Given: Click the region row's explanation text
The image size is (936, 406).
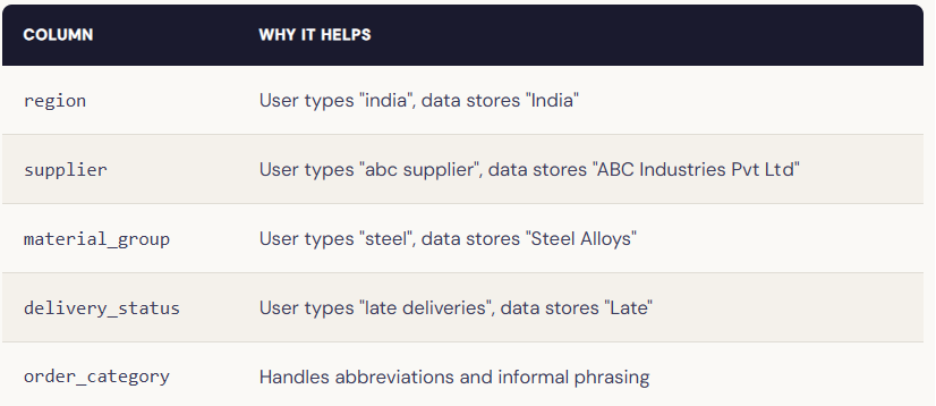Looking at the screenshot, I should tap(418, 101).
